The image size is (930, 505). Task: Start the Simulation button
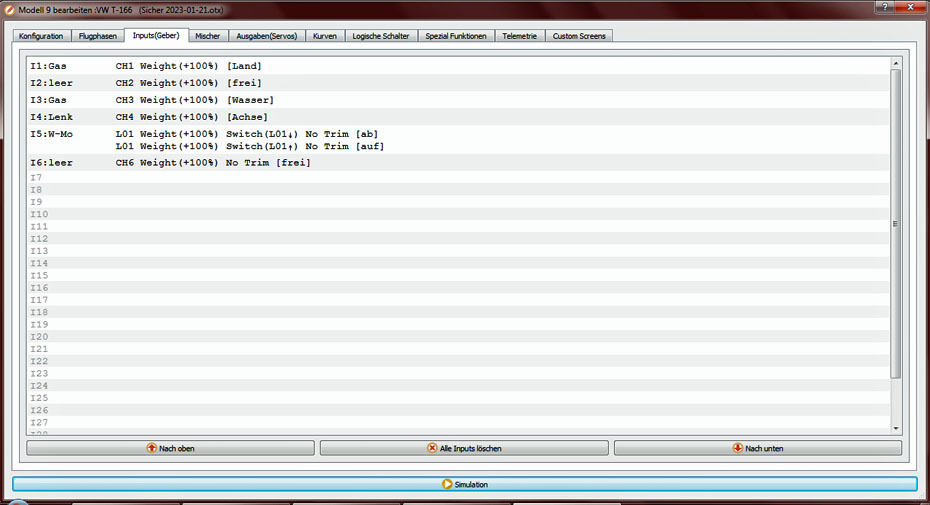465,484
